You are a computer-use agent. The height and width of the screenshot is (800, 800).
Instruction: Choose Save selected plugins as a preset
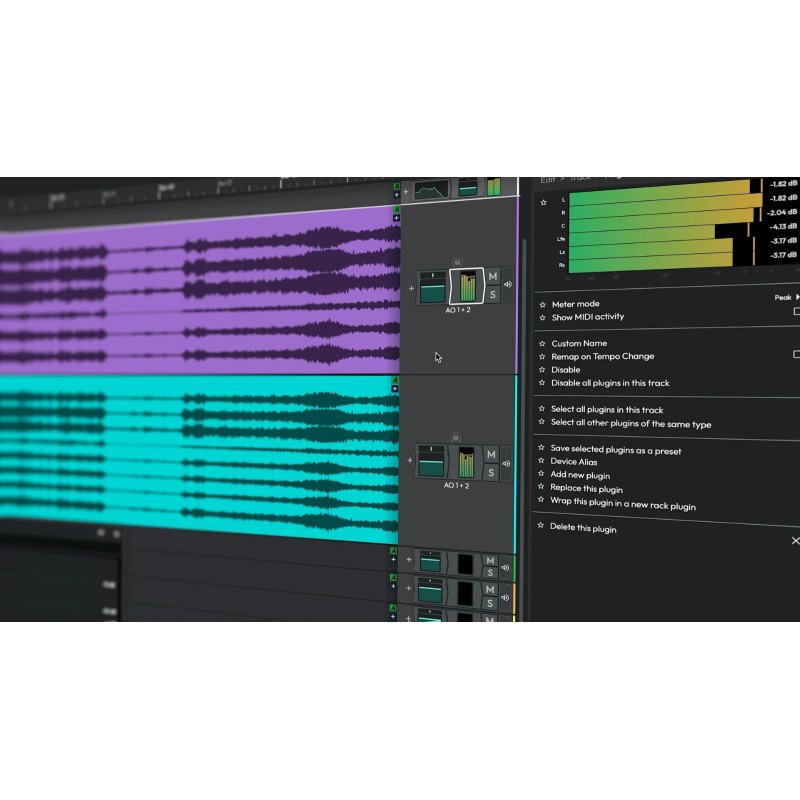616,449
